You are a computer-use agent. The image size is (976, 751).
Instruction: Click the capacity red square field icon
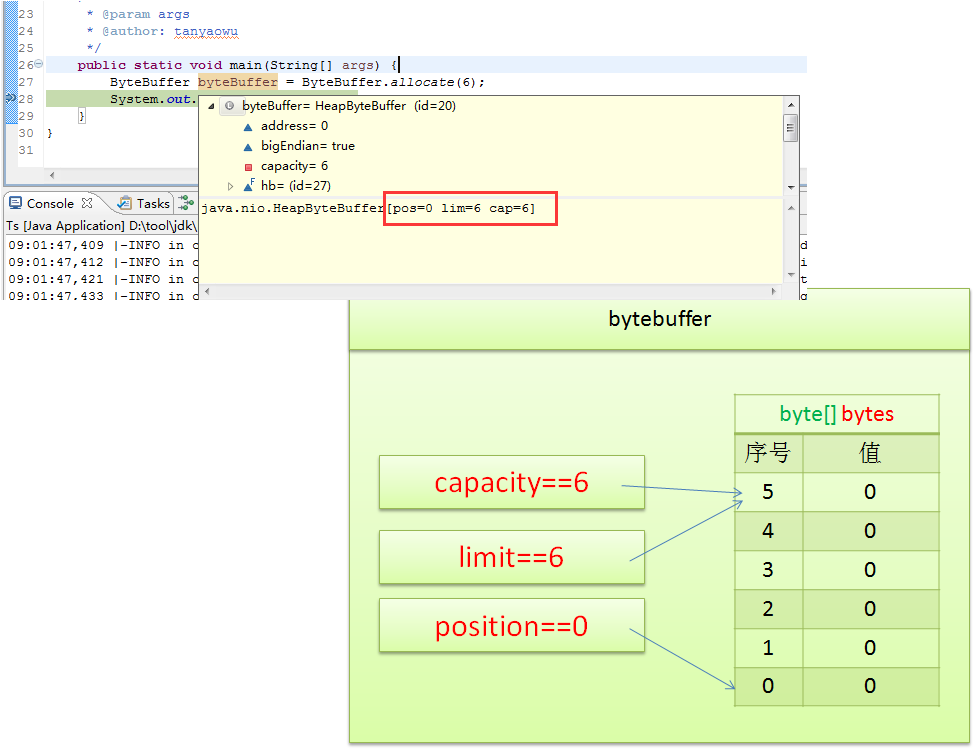[x=248, y=167]
